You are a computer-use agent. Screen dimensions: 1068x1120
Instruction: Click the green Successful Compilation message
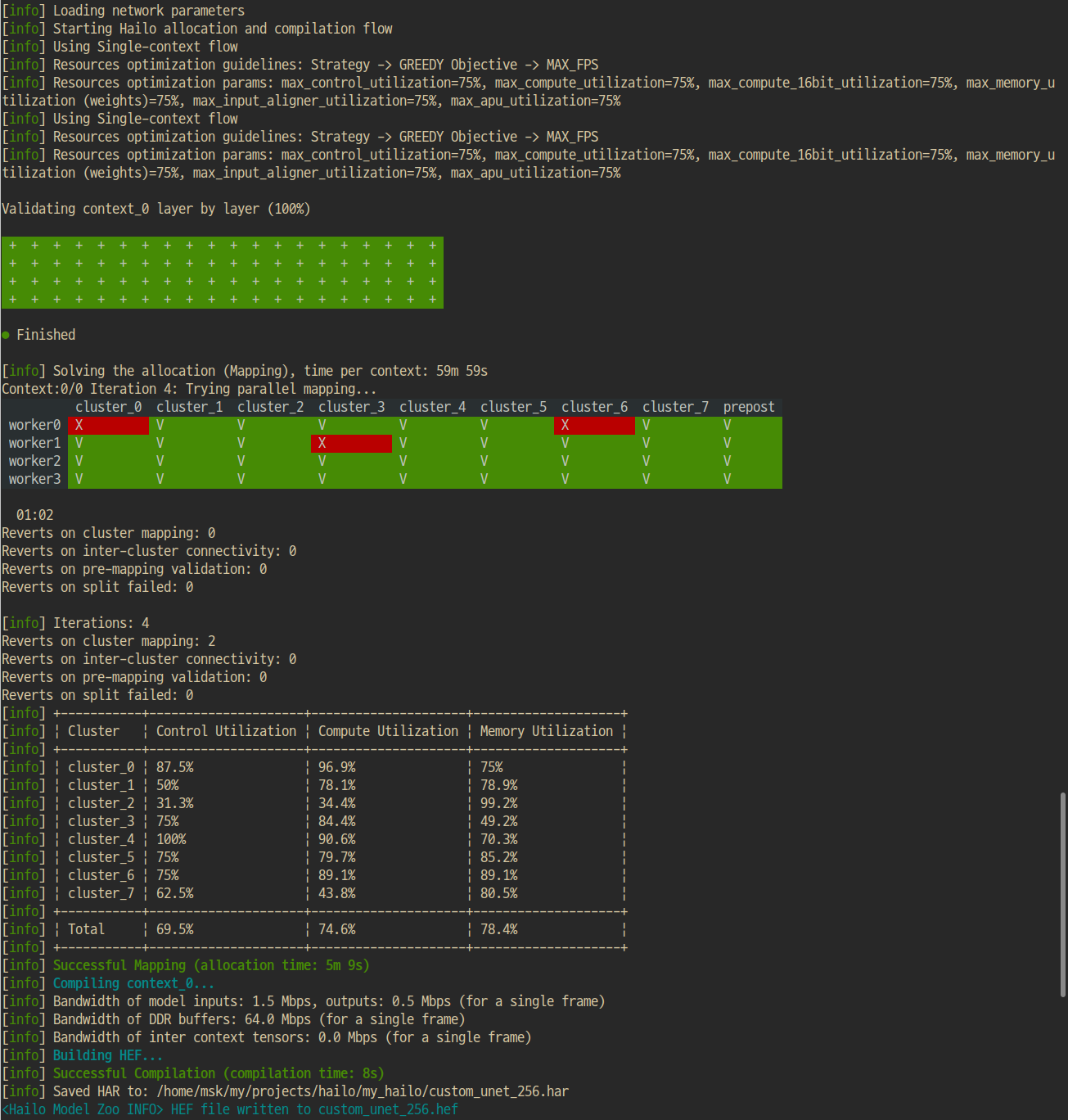click(219, 1073)
